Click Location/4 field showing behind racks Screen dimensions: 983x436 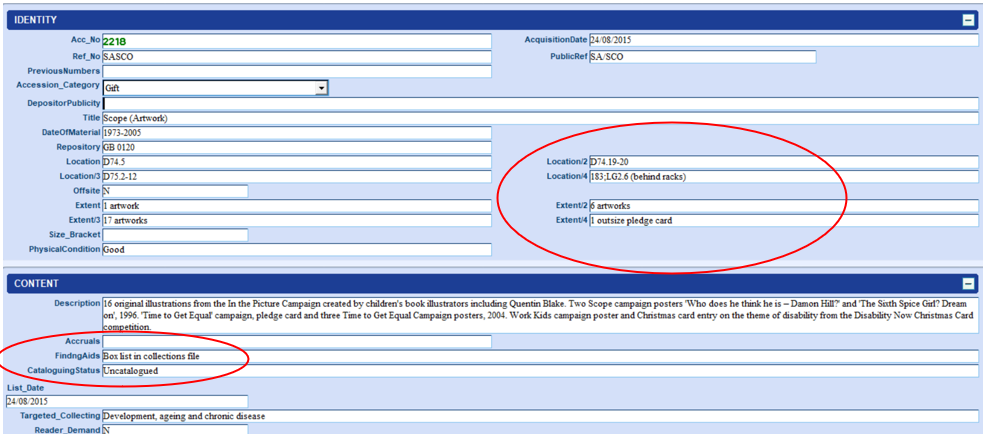click(783, 177)
